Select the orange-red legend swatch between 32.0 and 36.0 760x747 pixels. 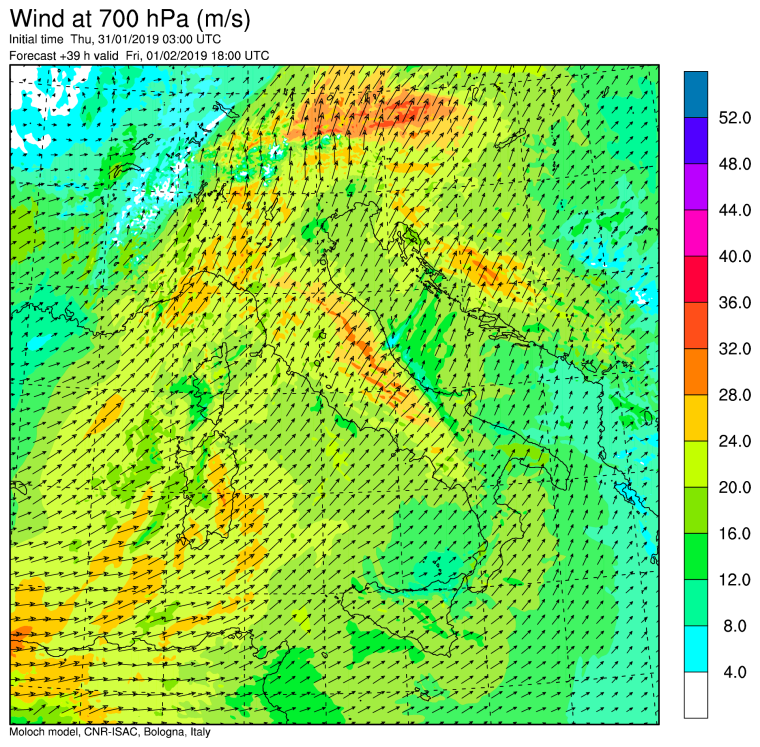(696, 326)
